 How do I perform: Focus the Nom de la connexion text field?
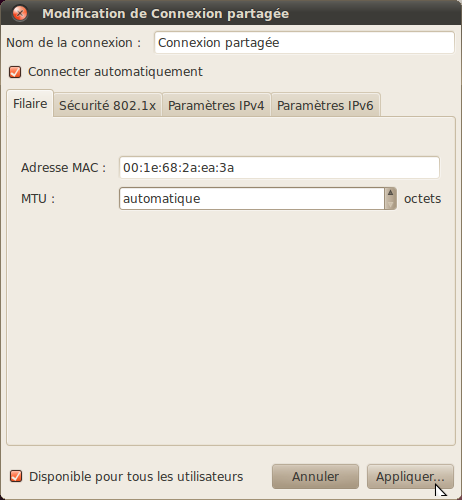pos(304,43)
